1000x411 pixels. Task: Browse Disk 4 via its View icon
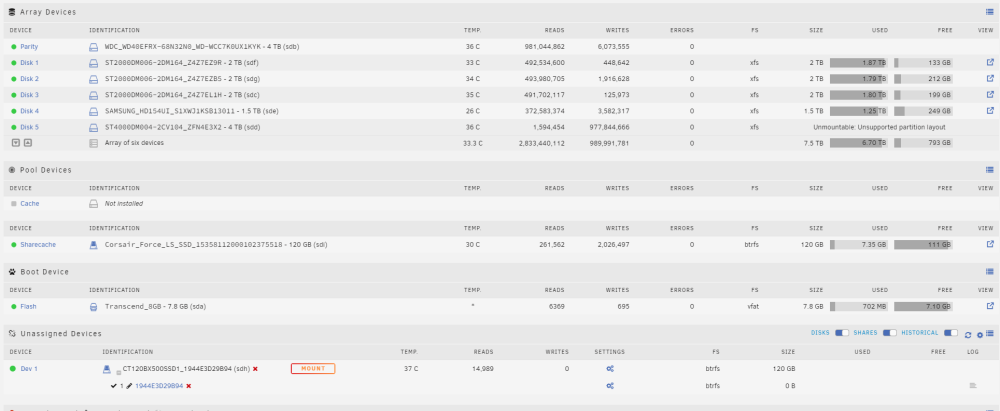[990, 110]
